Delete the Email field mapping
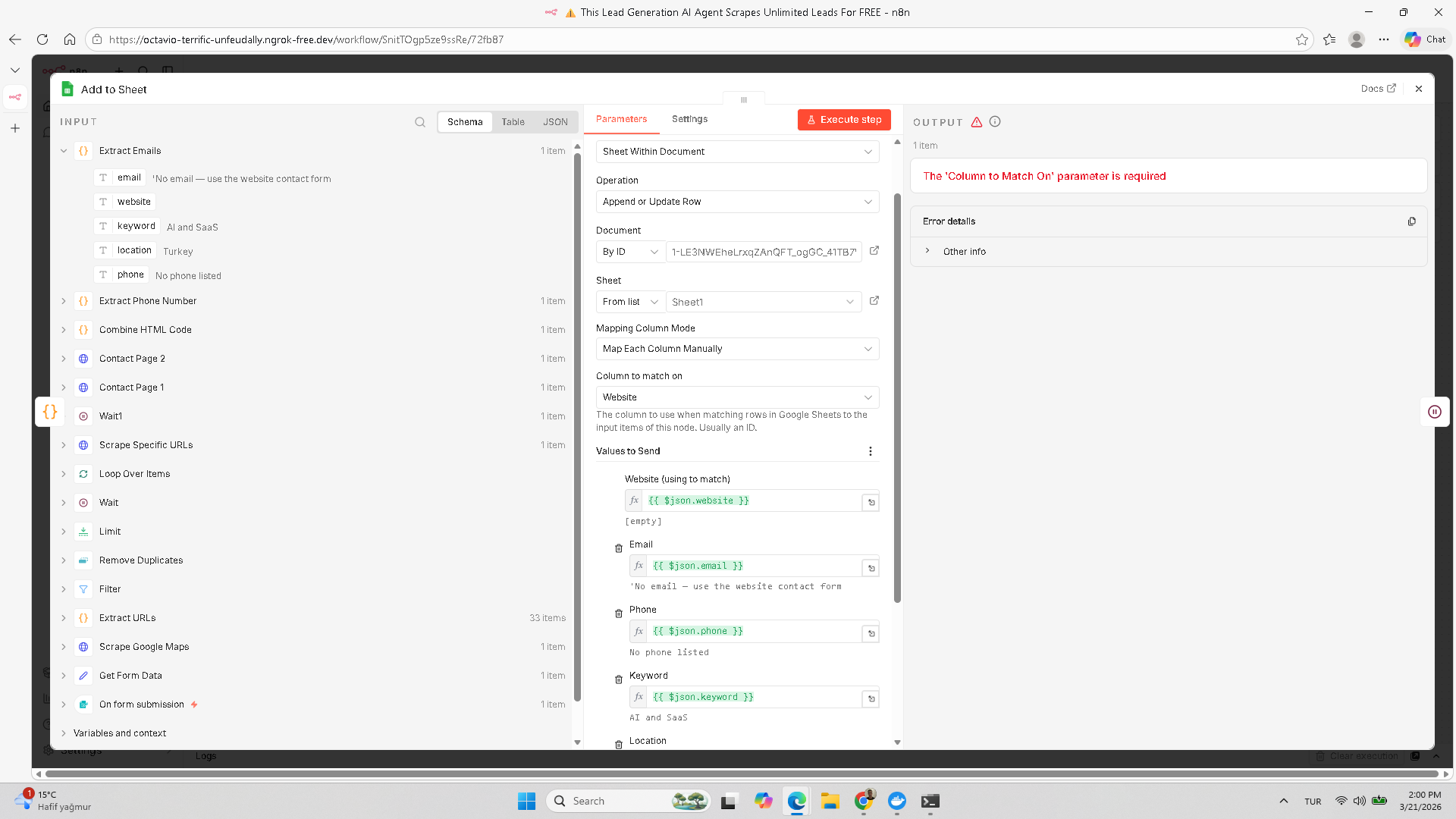 point(619,548)
